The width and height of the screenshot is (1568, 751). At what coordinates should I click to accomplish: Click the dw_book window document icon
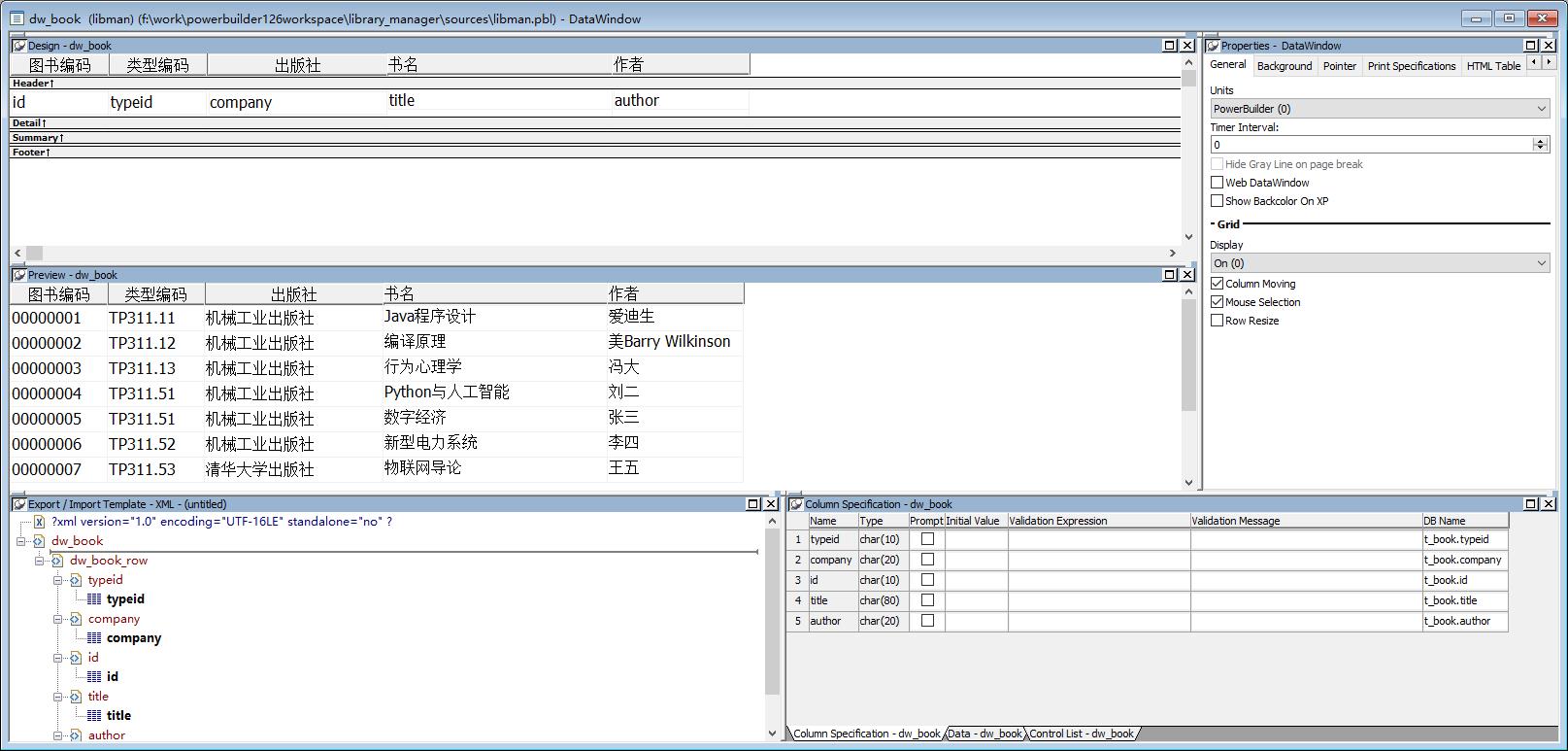(x=17, y=18)
